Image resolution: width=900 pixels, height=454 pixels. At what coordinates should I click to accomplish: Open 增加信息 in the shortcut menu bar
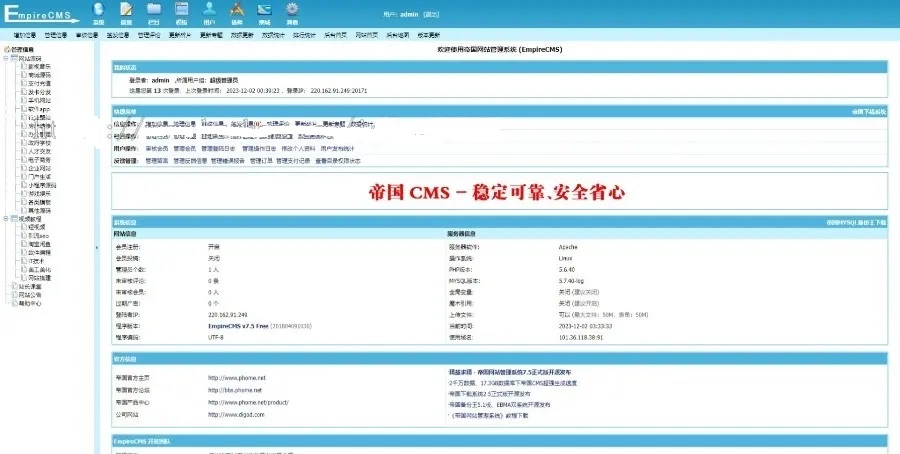(25, 34)
